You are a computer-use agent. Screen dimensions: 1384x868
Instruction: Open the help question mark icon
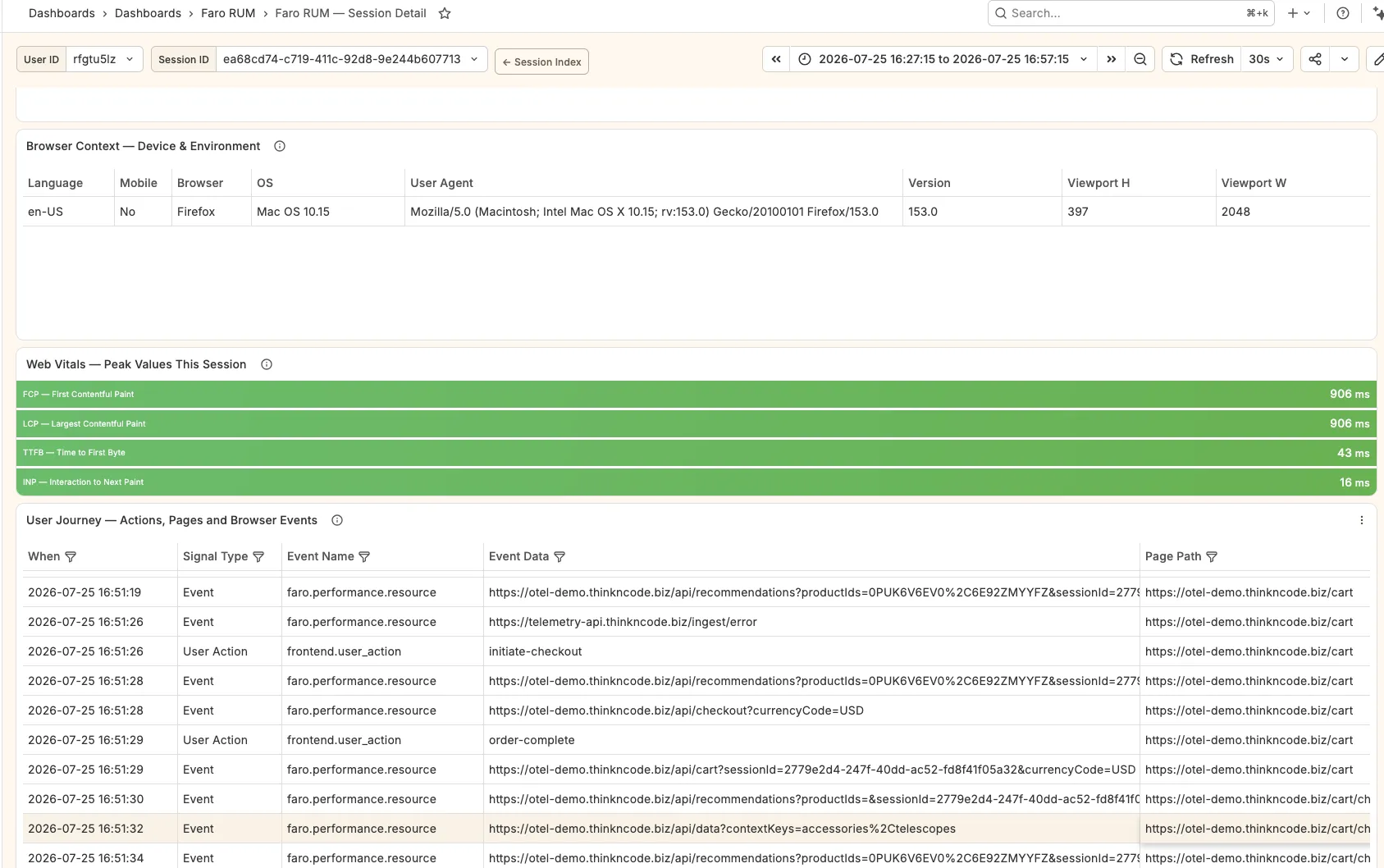point(1342,13)
